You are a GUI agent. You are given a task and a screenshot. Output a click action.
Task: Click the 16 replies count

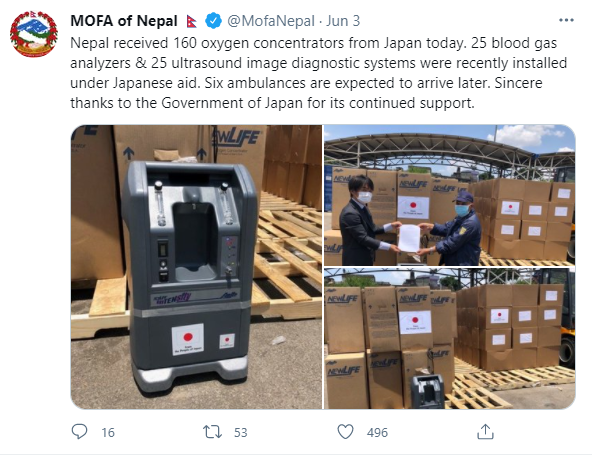[108, 432]
